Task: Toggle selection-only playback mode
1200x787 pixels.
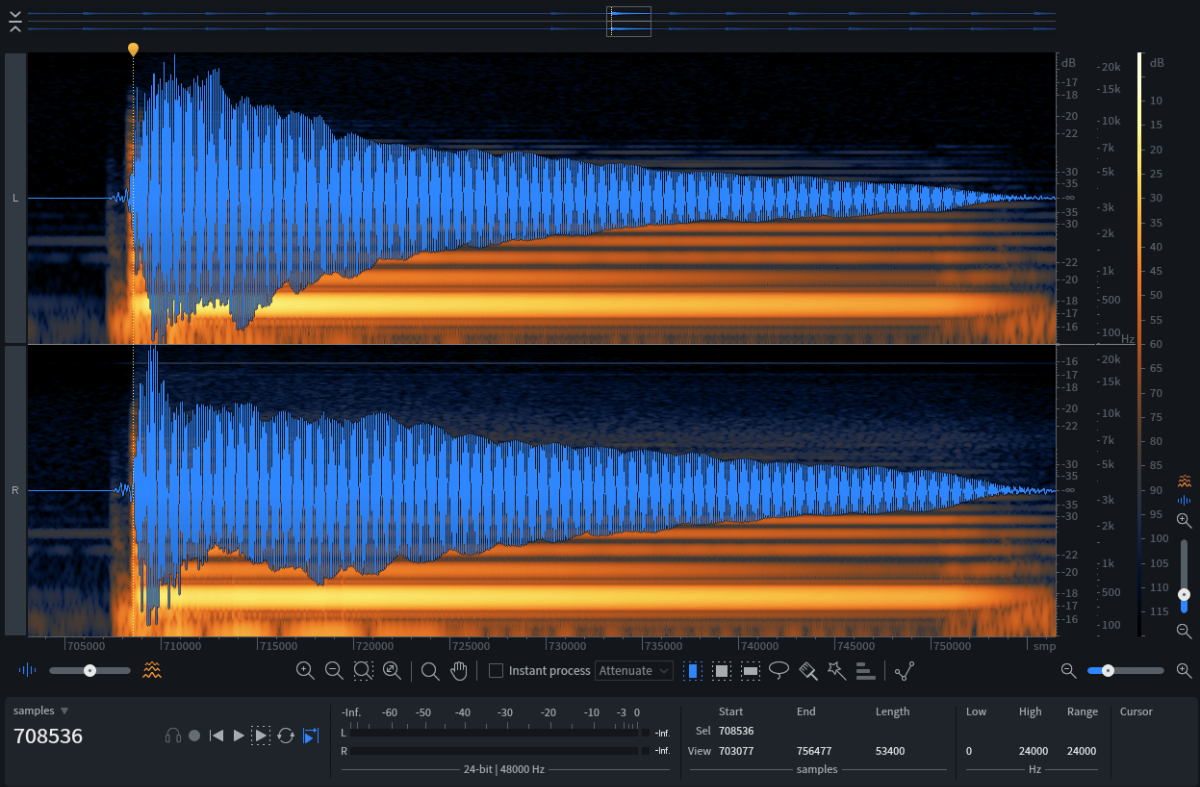Action: (260, 735)
